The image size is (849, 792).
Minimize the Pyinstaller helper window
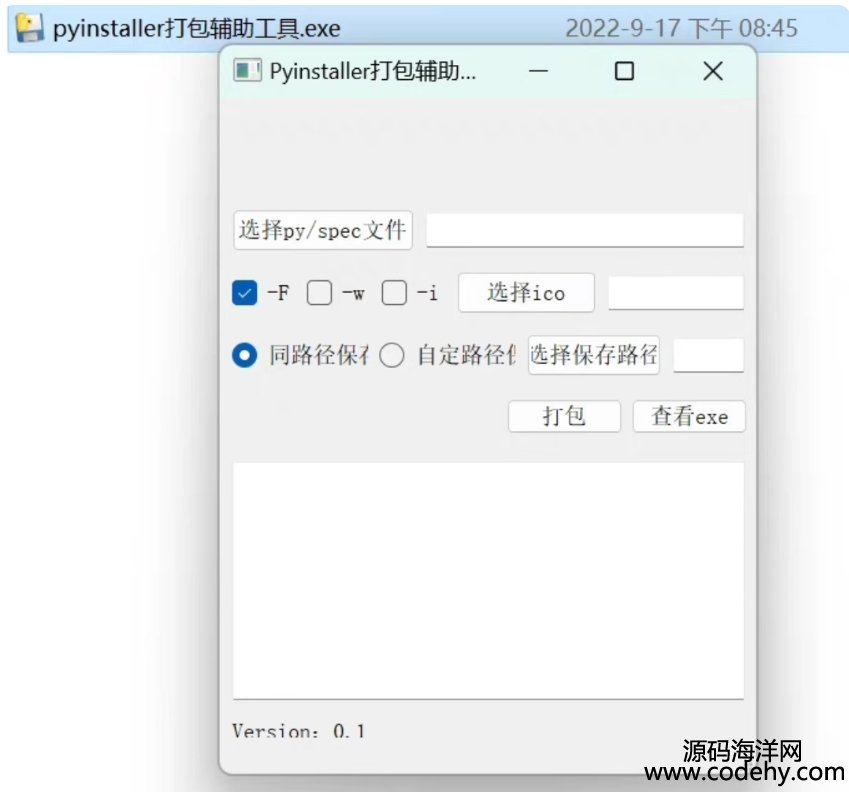[538, 71]
